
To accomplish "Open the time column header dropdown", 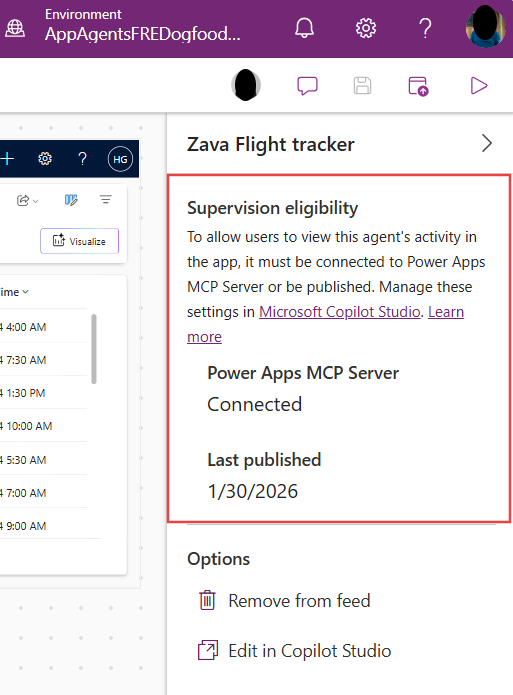I will [14, 292].
